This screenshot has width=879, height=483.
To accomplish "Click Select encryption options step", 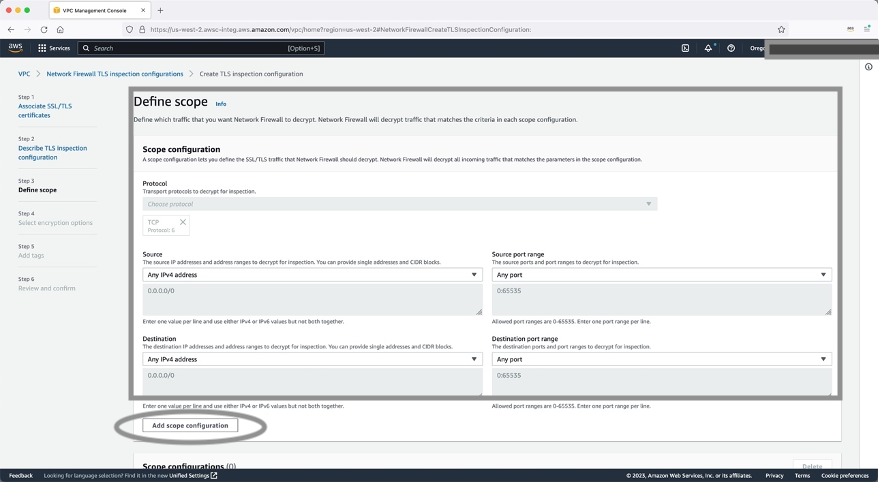I will pos(55,222).
